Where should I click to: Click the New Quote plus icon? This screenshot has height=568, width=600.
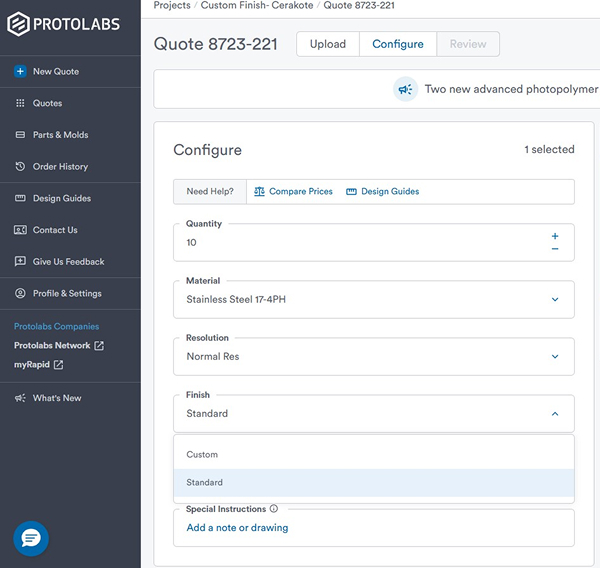click(20, 71)
